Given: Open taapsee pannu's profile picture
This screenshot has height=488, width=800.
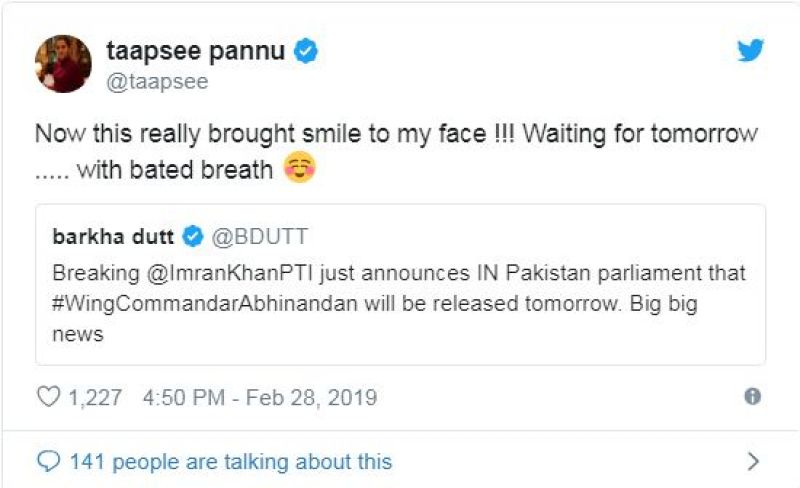Looking at the screenshot, I should tap(63, 64).
